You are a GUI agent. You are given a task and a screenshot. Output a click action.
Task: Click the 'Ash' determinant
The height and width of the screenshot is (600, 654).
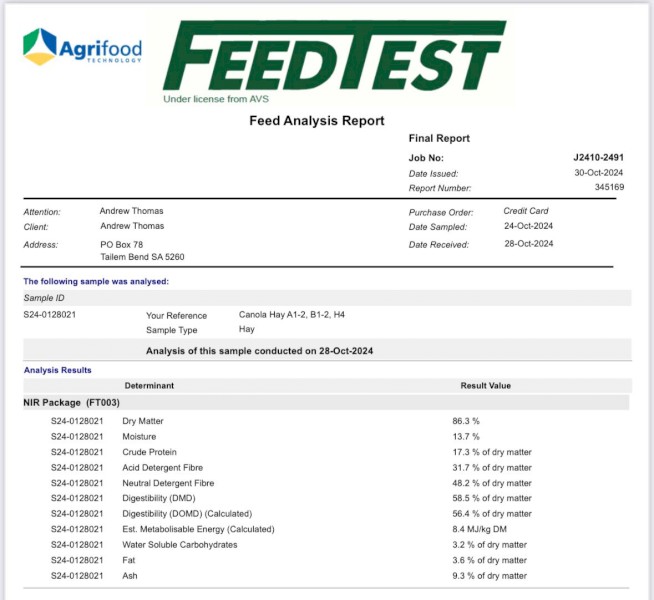tap(130, 576)
